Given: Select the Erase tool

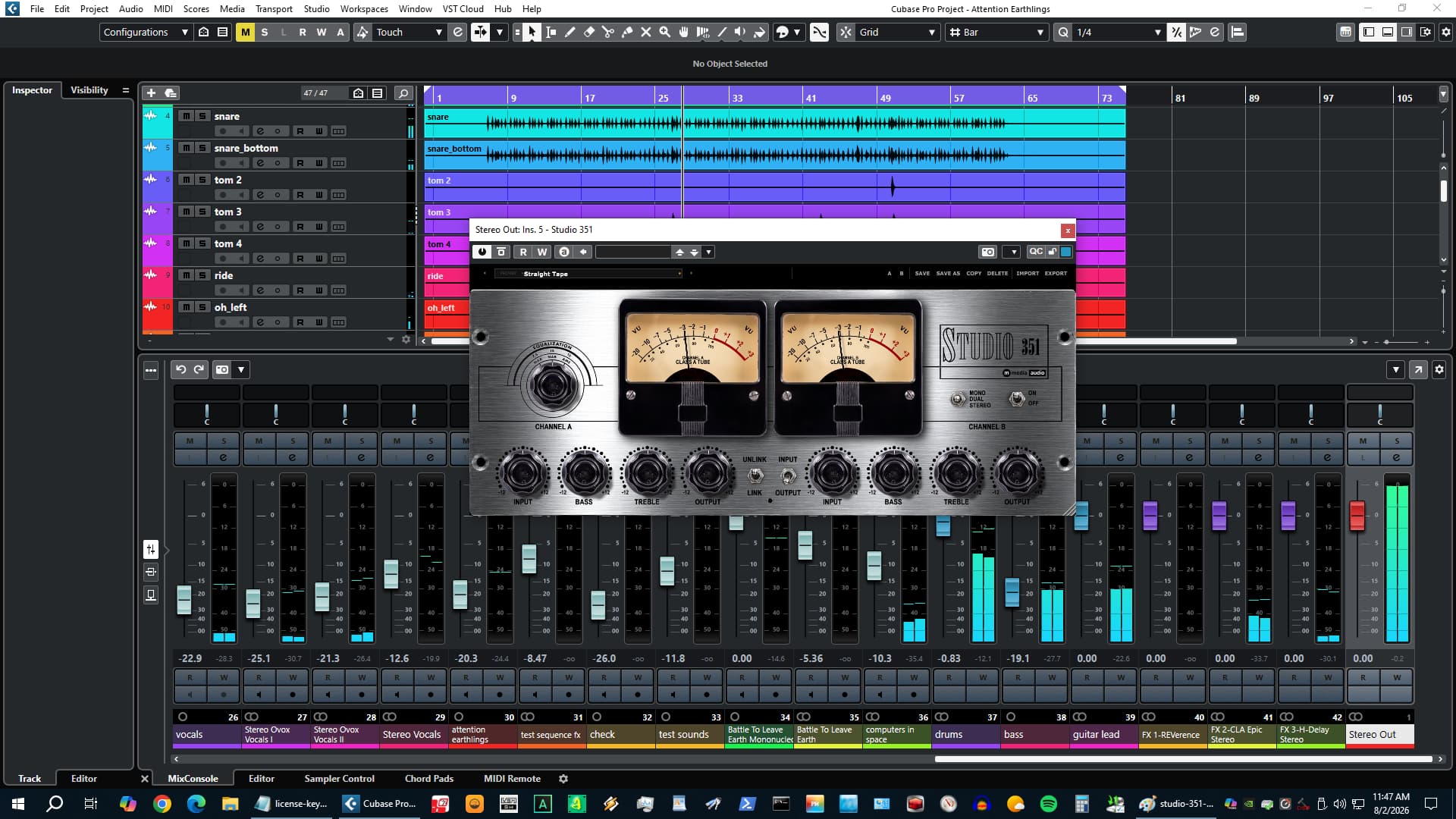Looking at the screenshot, I should (589, 32).
